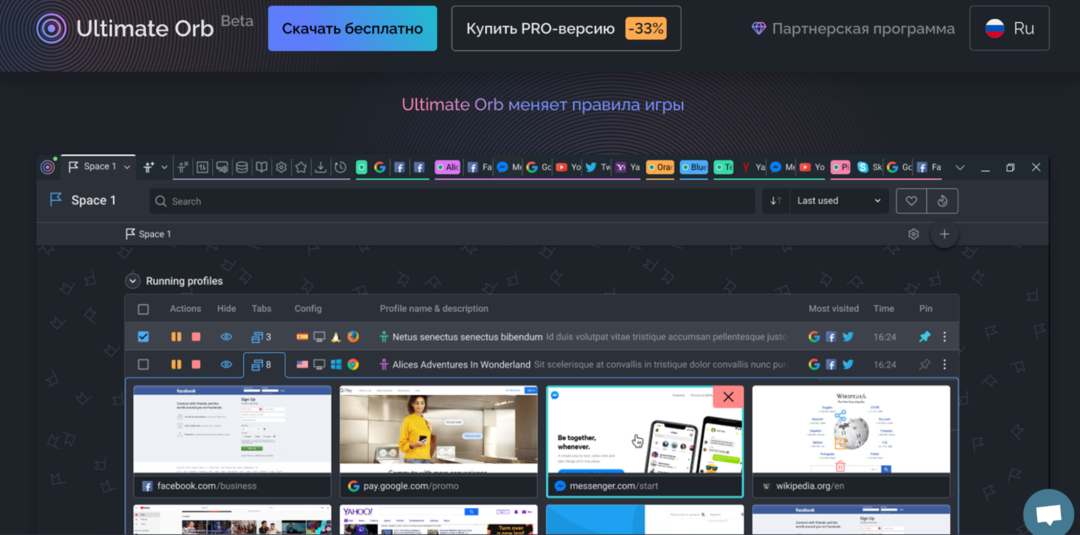
Task: Switch to the Twitter tab in the title bar
Action: [x=596, y=167]
